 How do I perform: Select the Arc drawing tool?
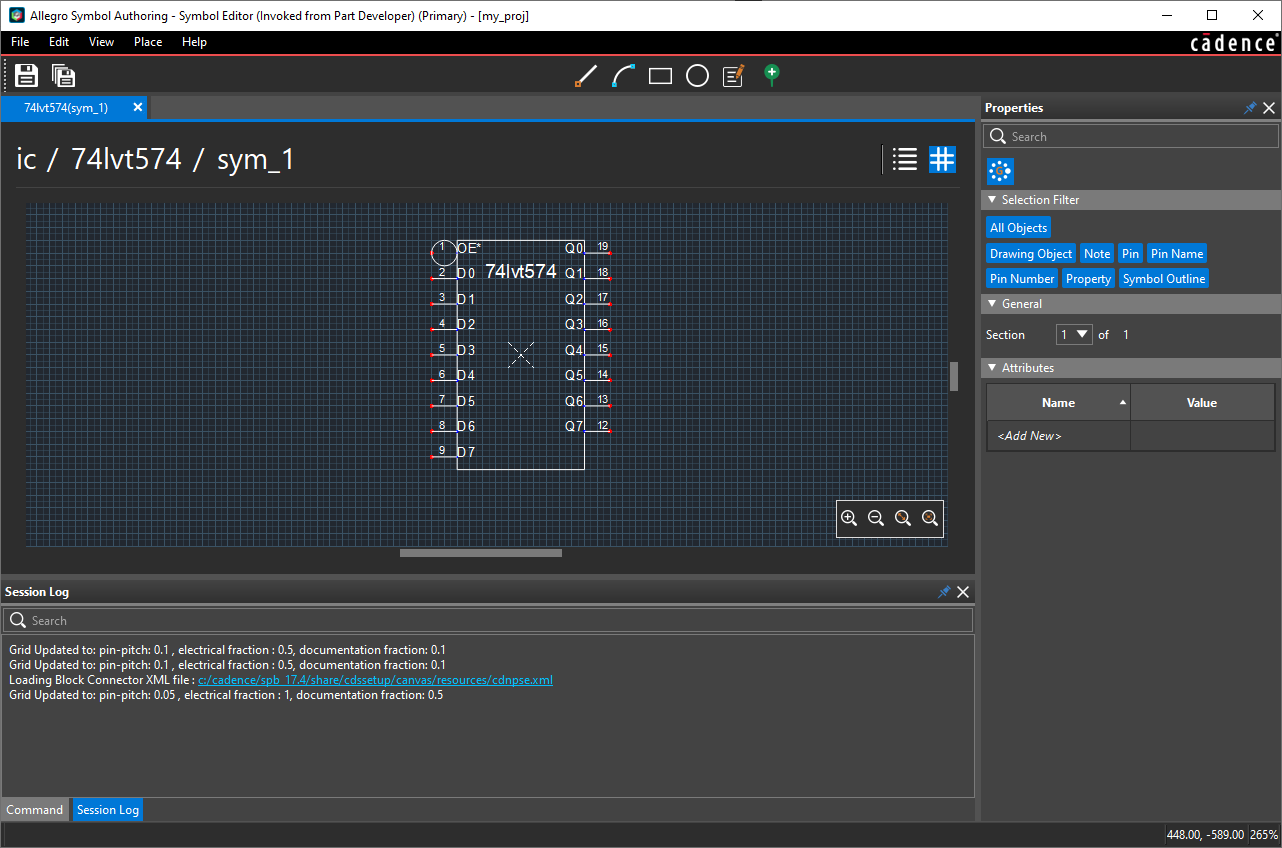pos(623,76)
